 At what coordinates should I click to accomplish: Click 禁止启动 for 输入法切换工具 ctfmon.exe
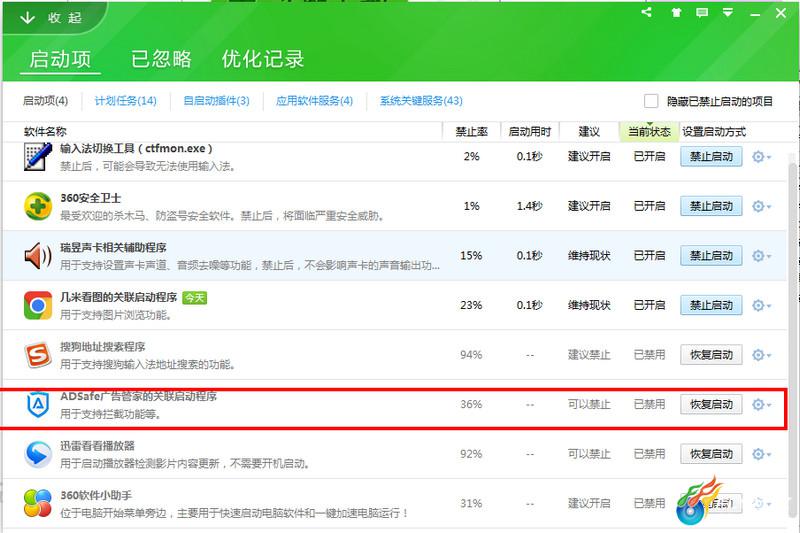711,157
